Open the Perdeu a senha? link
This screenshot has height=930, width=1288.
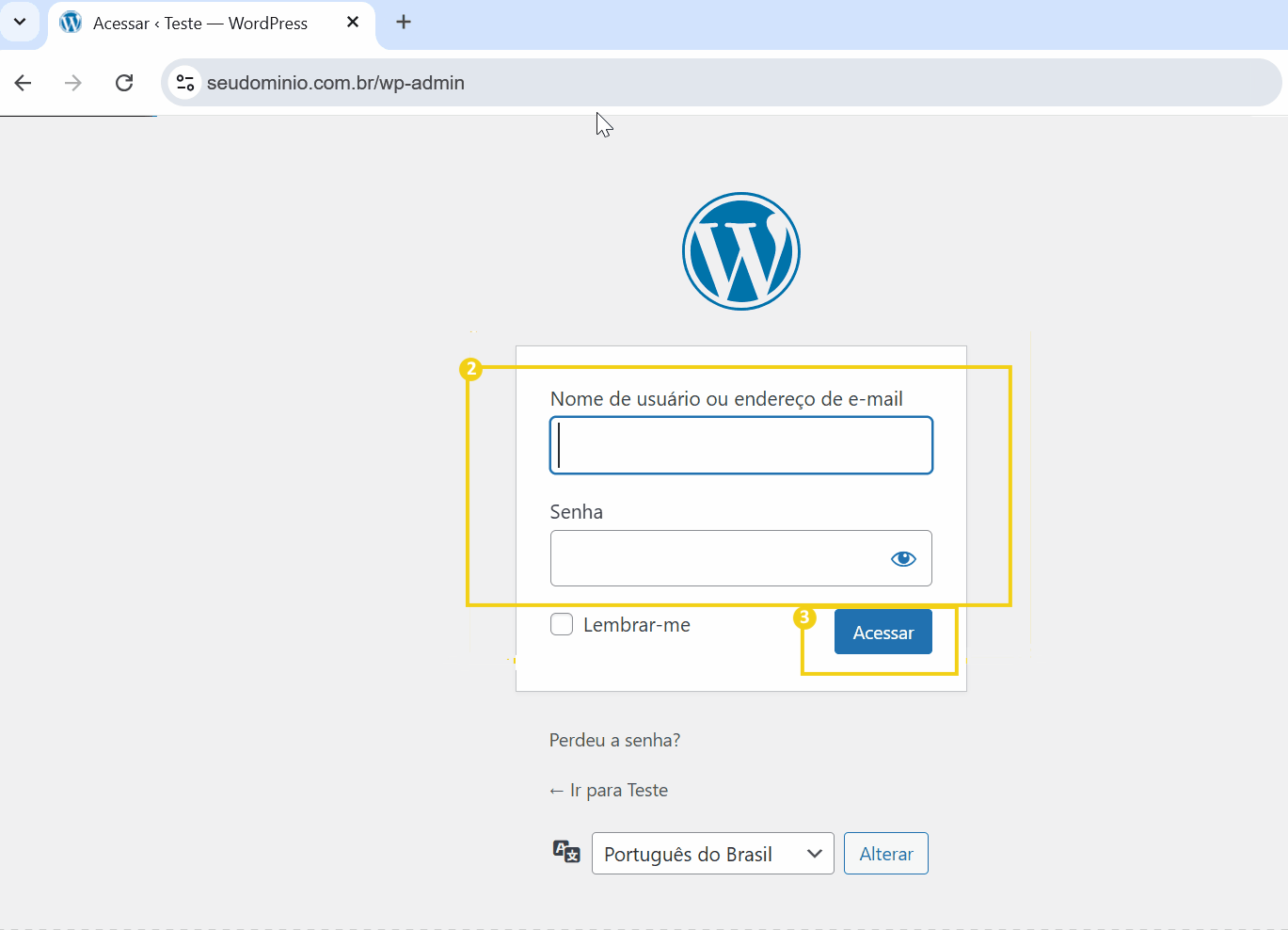(614, 740)
